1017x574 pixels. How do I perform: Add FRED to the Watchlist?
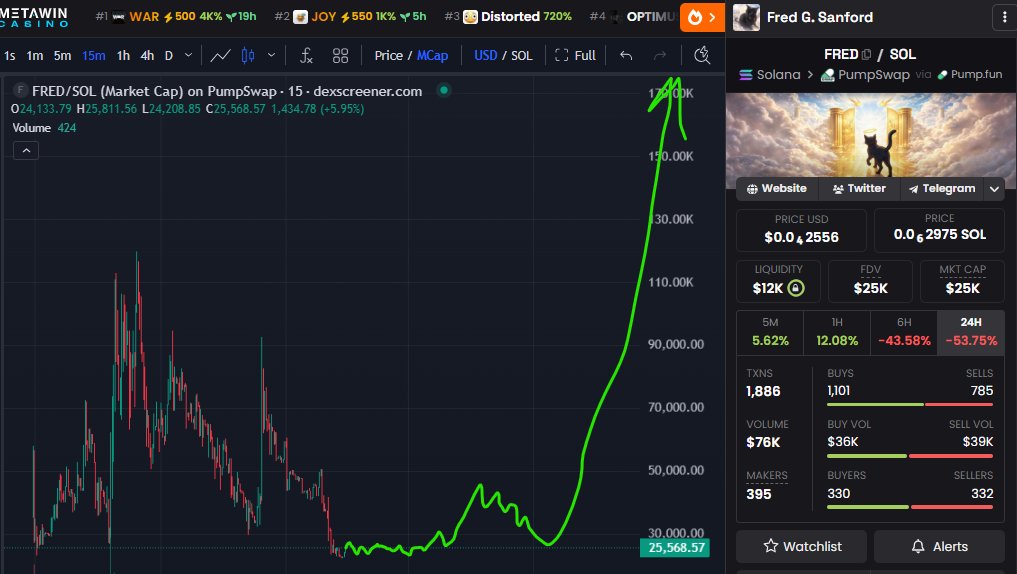802,546
